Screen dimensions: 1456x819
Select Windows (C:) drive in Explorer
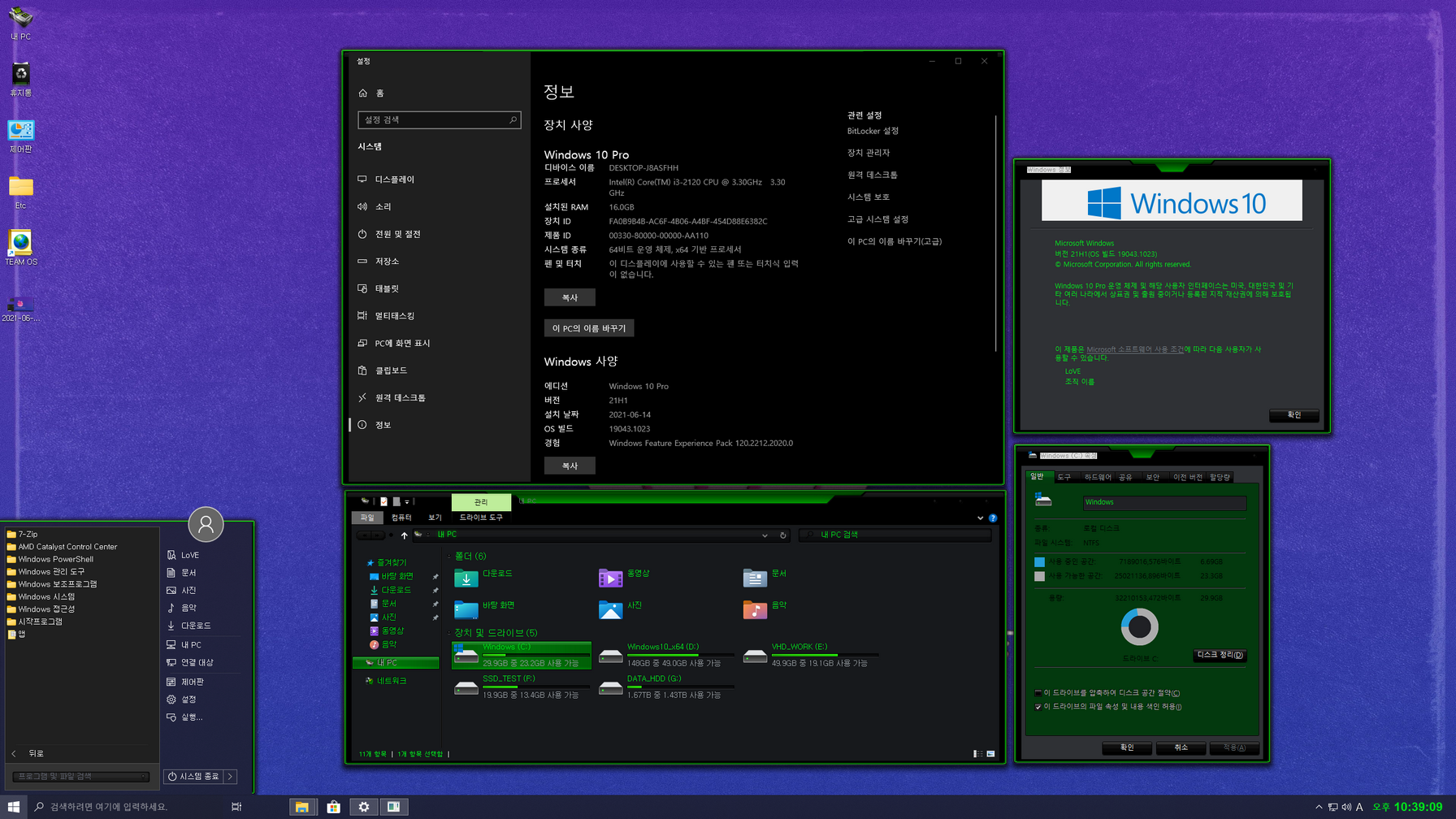(x=522, y=655)
